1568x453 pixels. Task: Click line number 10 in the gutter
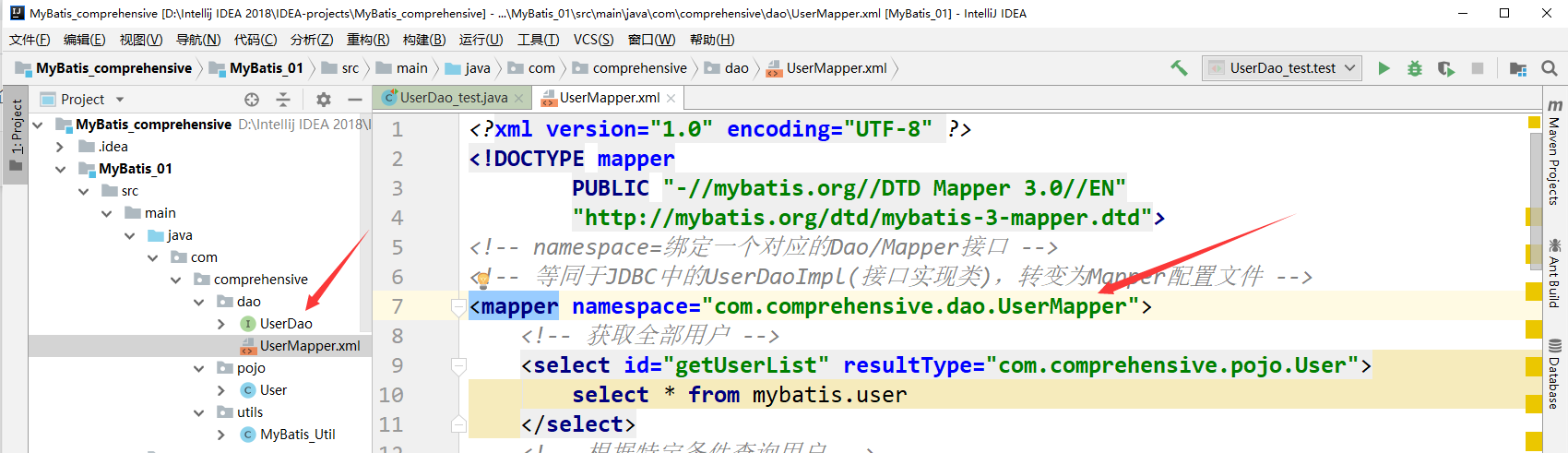click(390, 395)
